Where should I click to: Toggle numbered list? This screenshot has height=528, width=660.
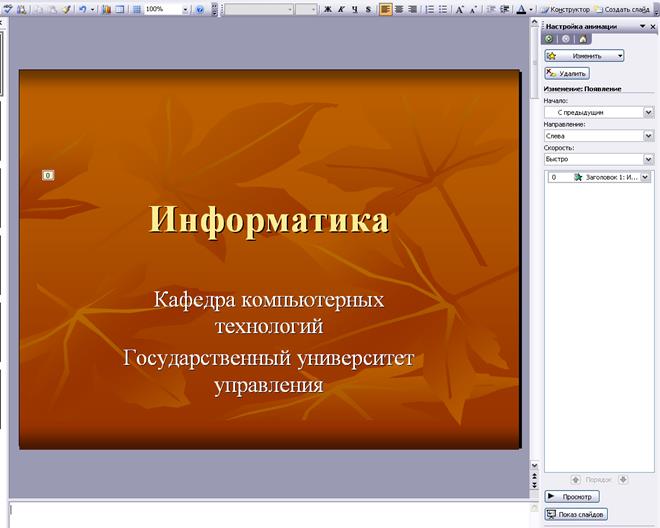tap(429, 9)
